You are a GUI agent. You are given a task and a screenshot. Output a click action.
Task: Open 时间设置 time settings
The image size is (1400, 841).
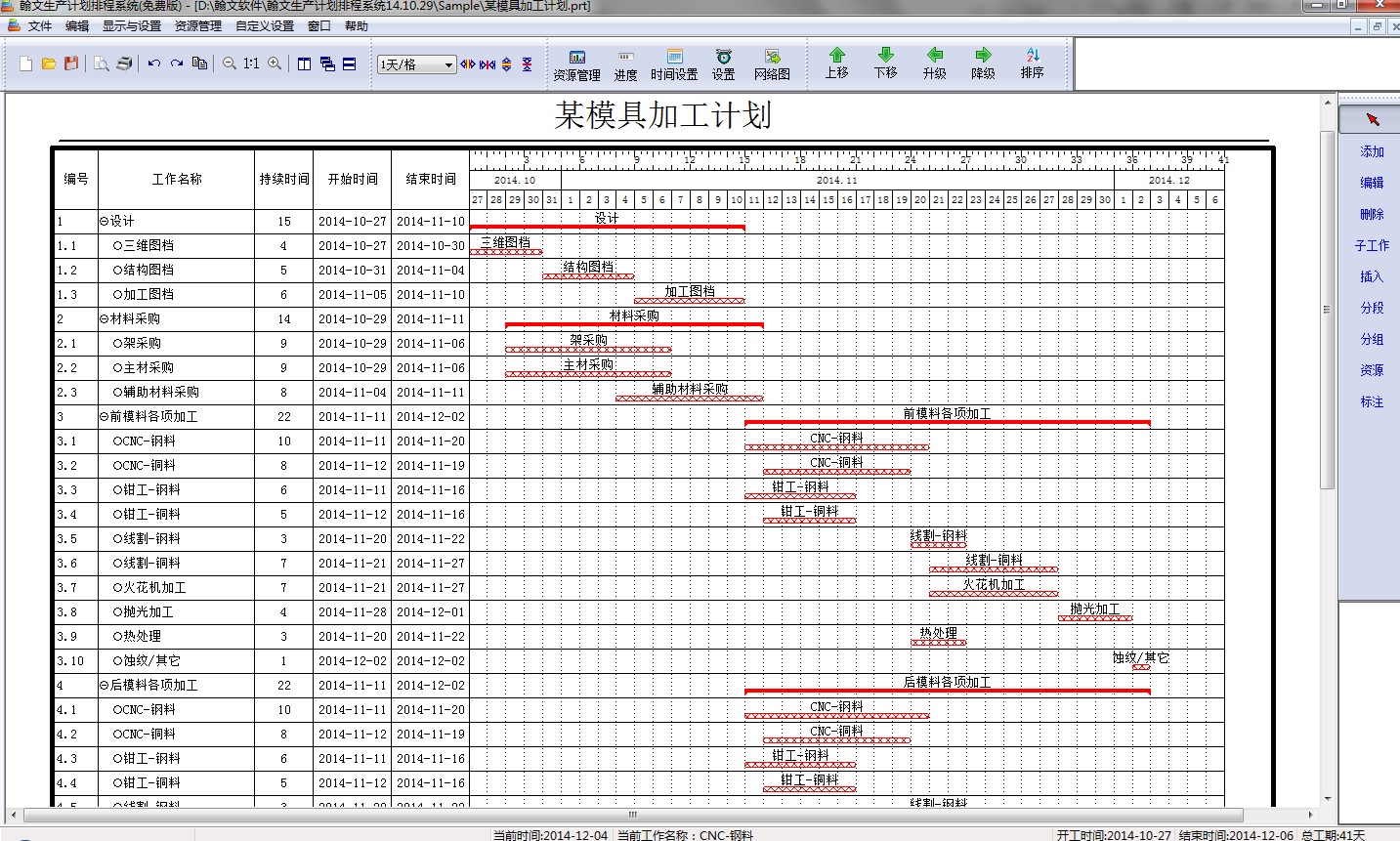tap(674, 64)
